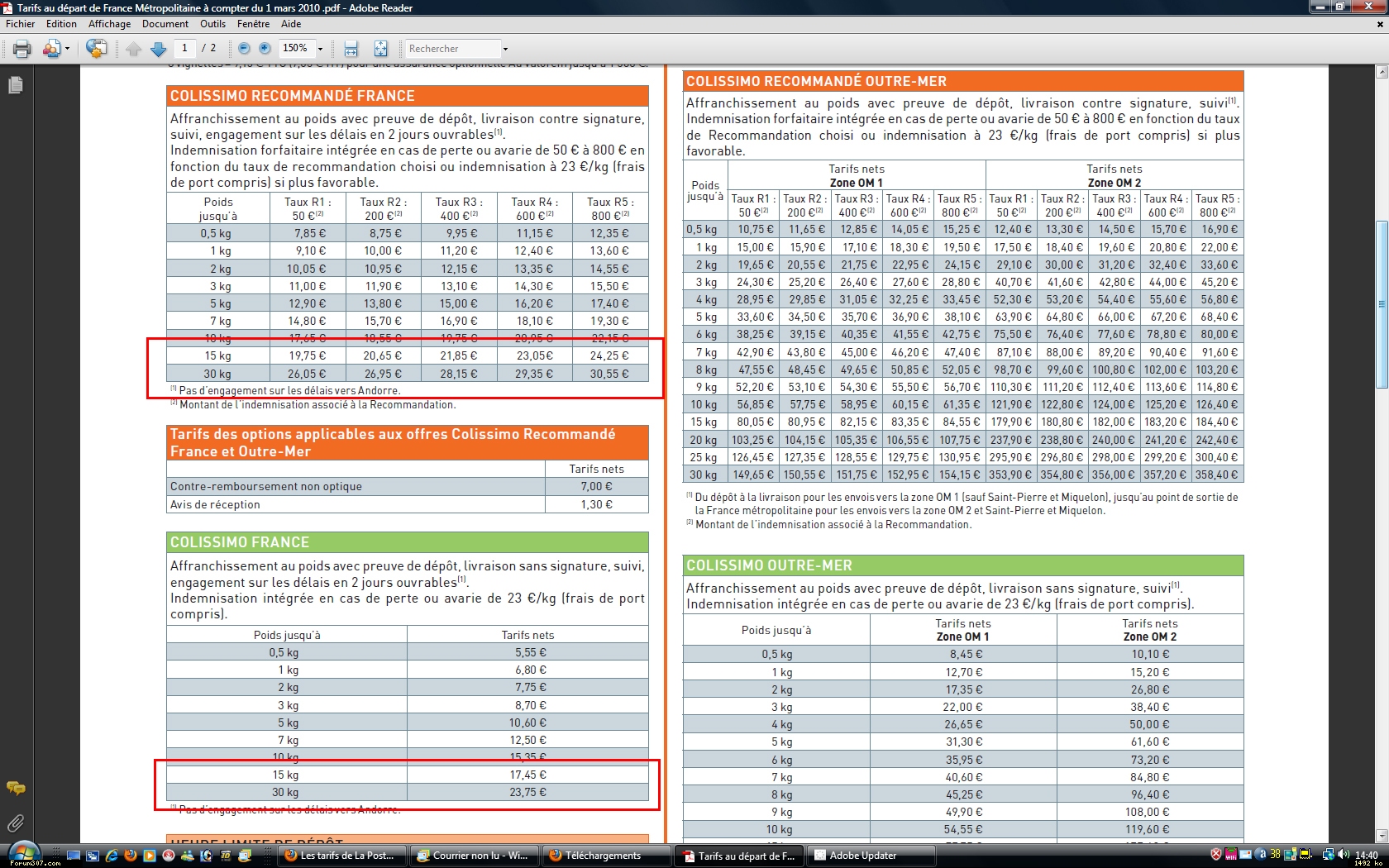This screenshot has height=868, width=1389.
Task: Switch to 'Courrier non lu' taskbar window
Action: 475,856
